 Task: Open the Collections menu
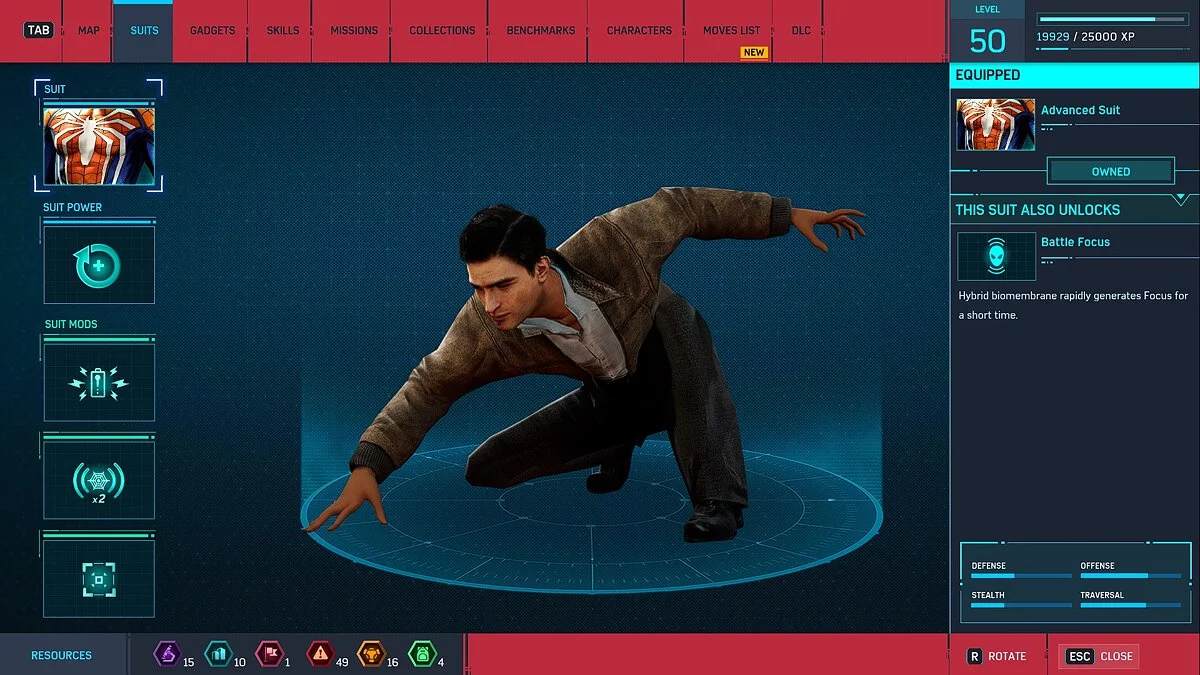click(440, 30)
